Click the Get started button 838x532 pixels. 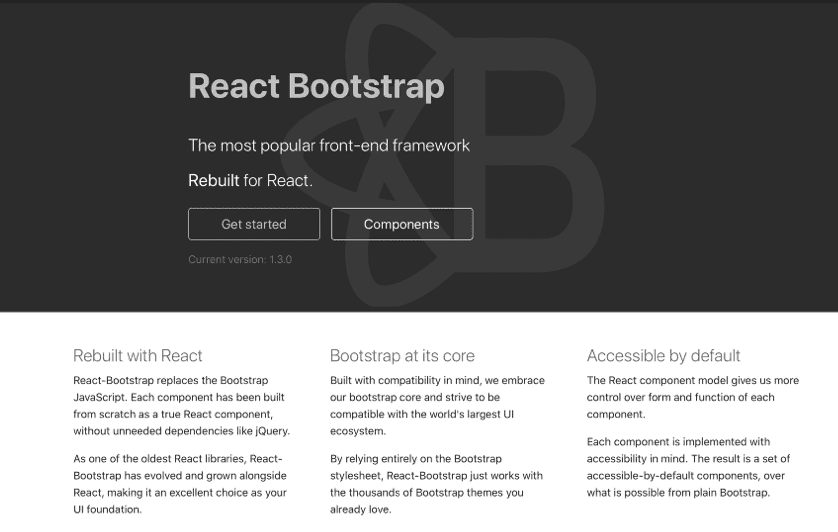[254, 224]
